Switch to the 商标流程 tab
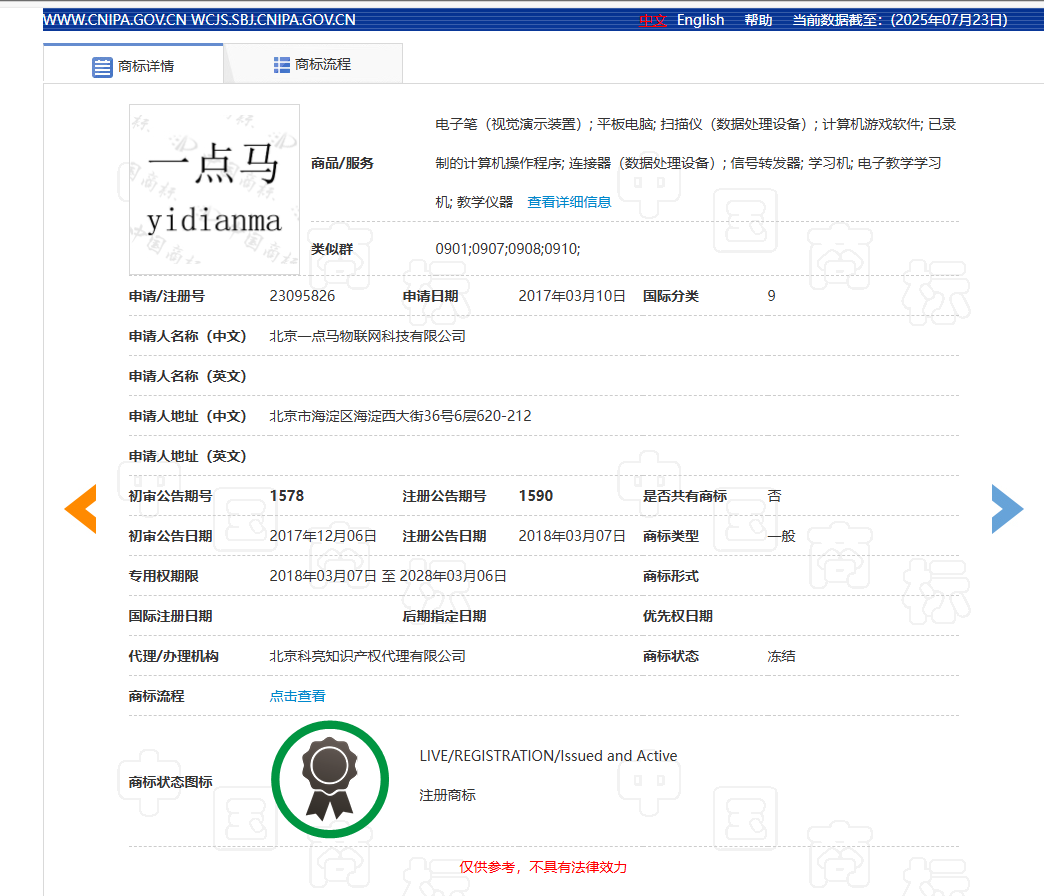 [312, 64]
